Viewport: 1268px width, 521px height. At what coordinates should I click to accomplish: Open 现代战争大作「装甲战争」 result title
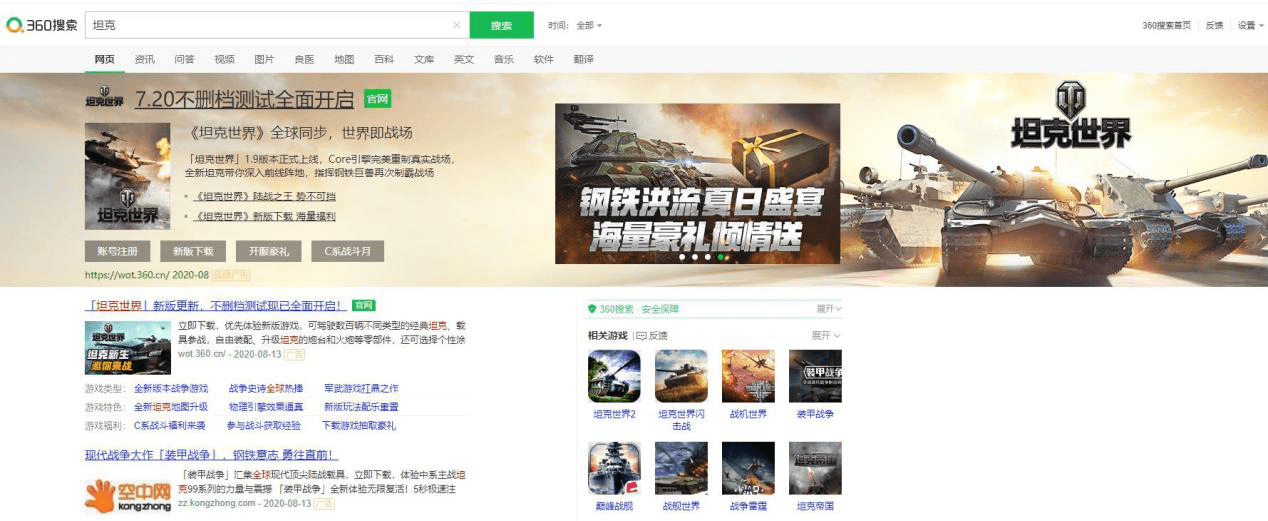[211, 455]
